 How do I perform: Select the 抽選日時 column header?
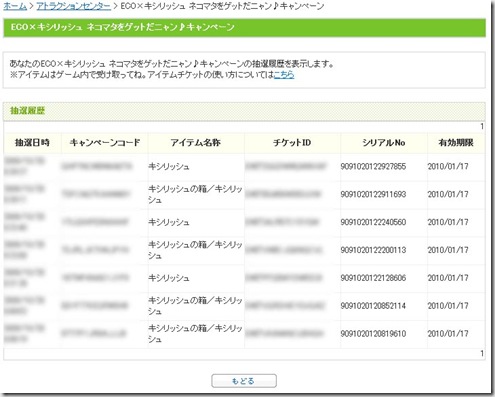point(32,143)
